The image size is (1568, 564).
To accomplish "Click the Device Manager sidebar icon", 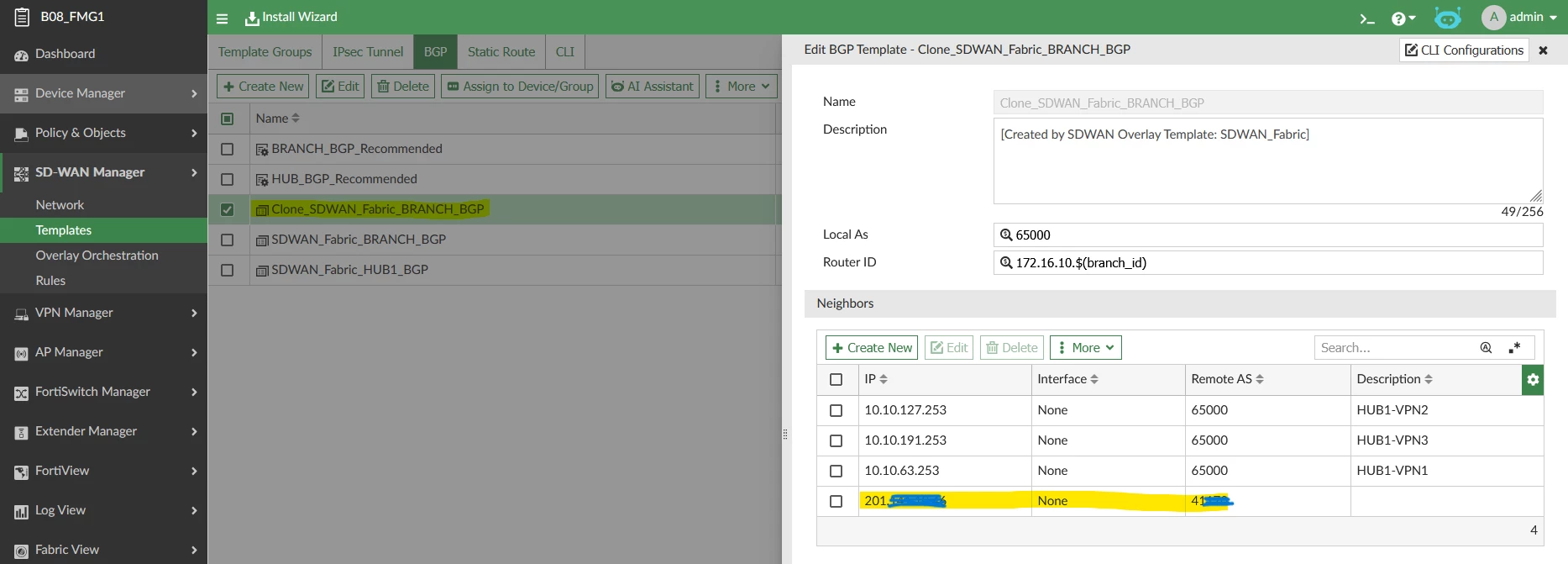I will [21, 94].
